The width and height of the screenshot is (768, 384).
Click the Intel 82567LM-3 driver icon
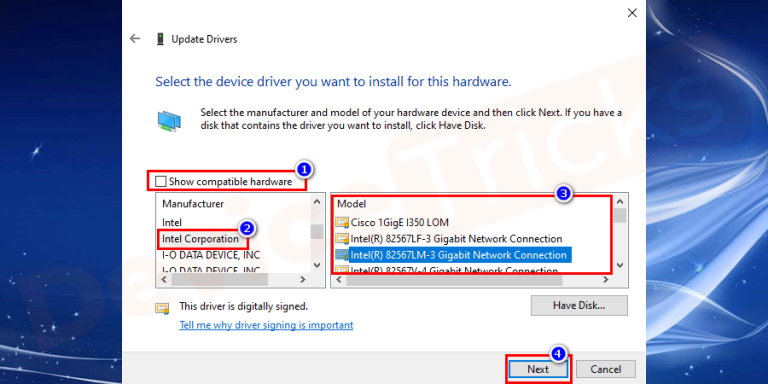click(341, 255)
